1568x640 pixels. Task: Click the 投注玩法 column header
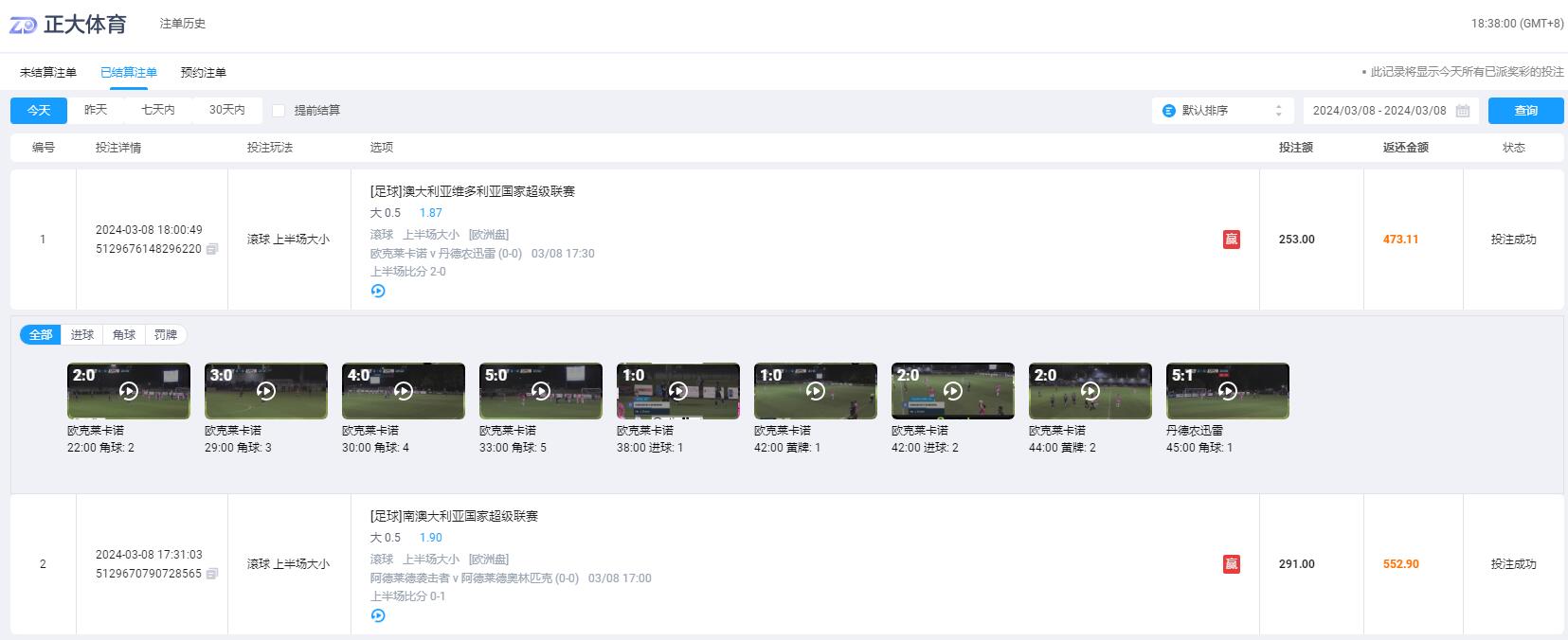(270, 148)
